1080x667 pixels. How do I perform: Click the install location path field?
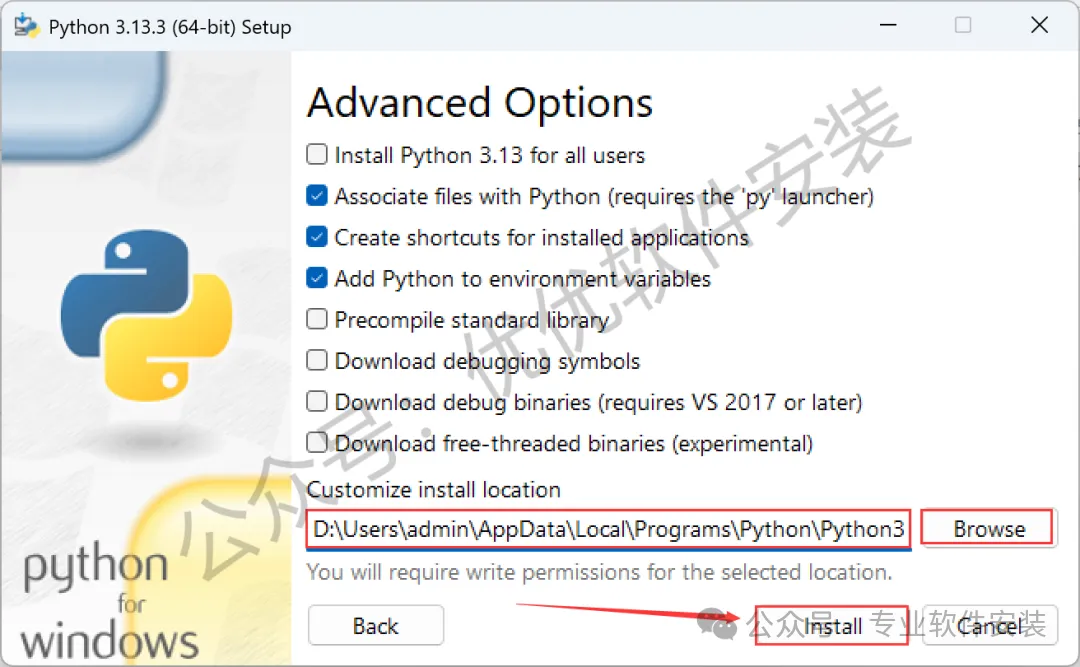[609, 529]
